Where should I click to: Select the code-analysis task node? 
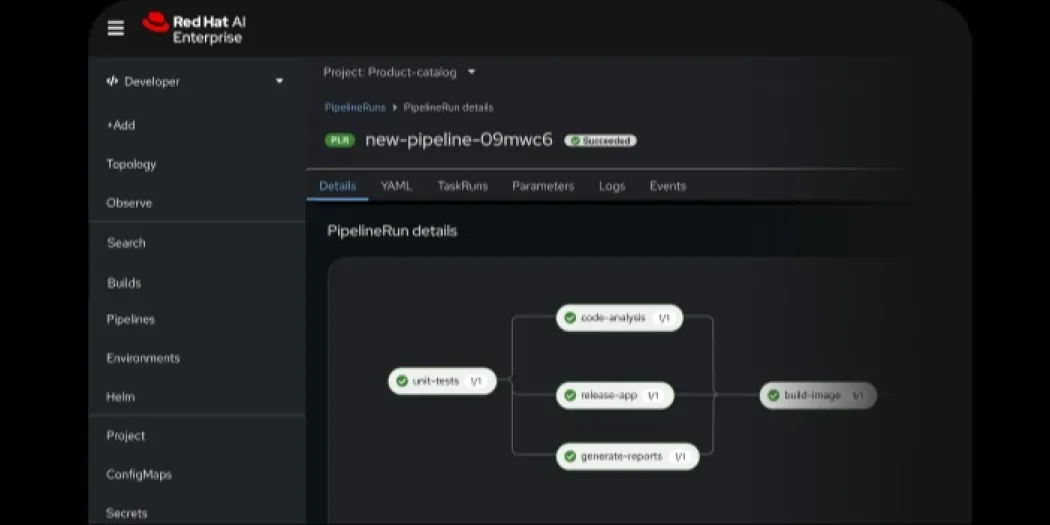pyautogui.click(x=619, y=317)
